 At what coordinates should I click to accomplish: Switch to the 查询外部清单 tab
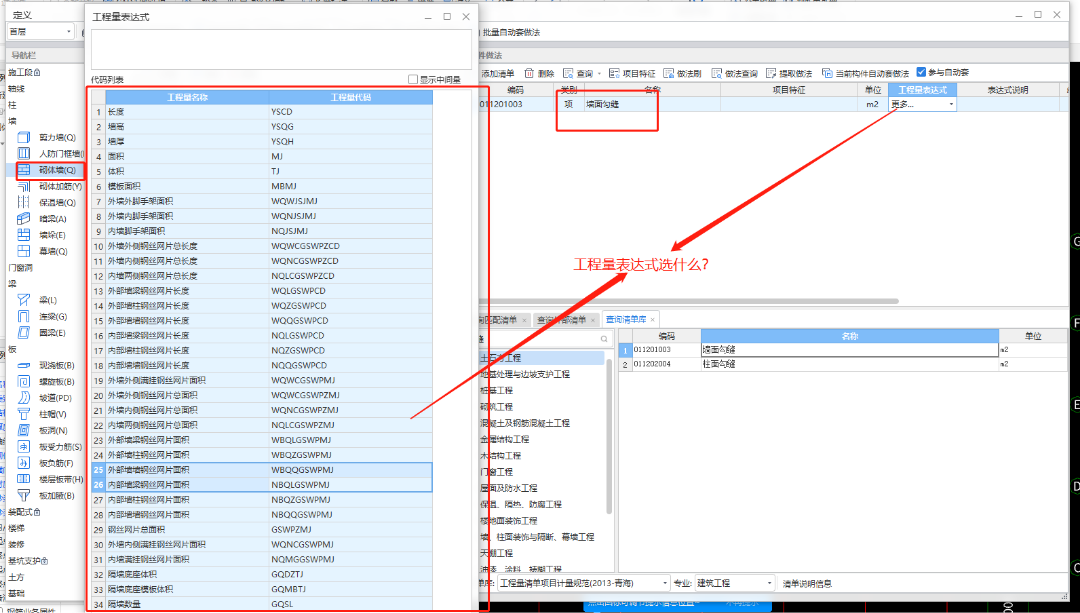[x=561, y=320]
